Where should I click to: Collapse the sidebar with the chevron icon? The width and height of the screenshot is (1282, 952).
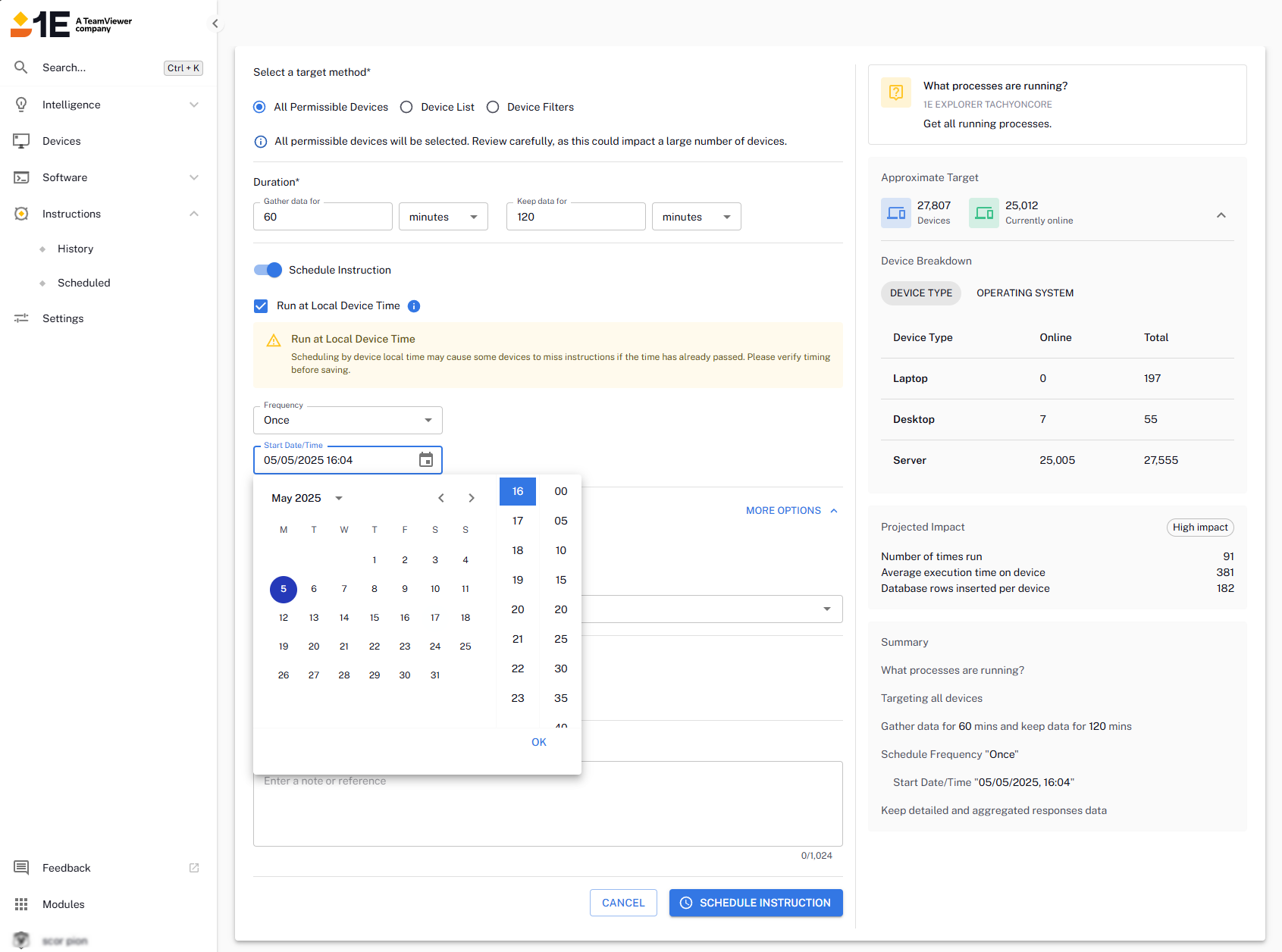point(215,23)
